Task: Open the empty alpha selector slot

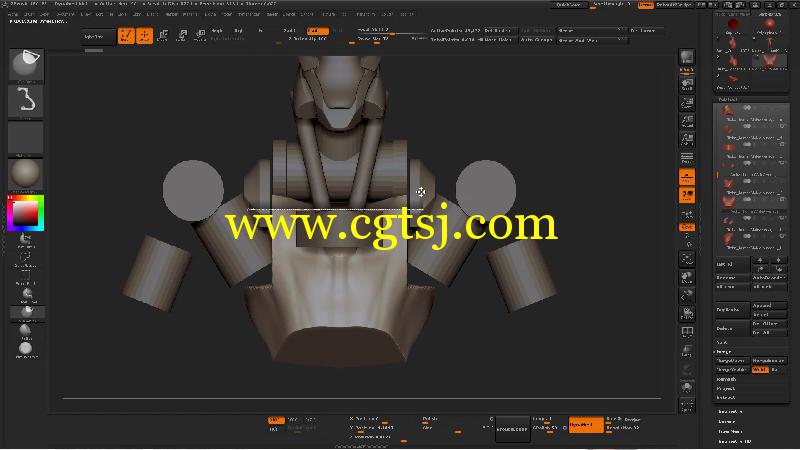Action: 27,138
